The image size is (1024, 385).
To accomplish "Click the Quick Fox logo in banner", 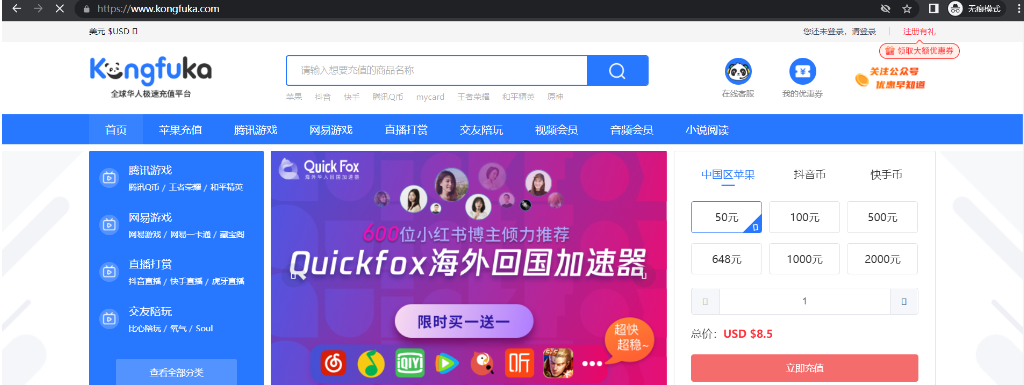I will click(319, 170).
